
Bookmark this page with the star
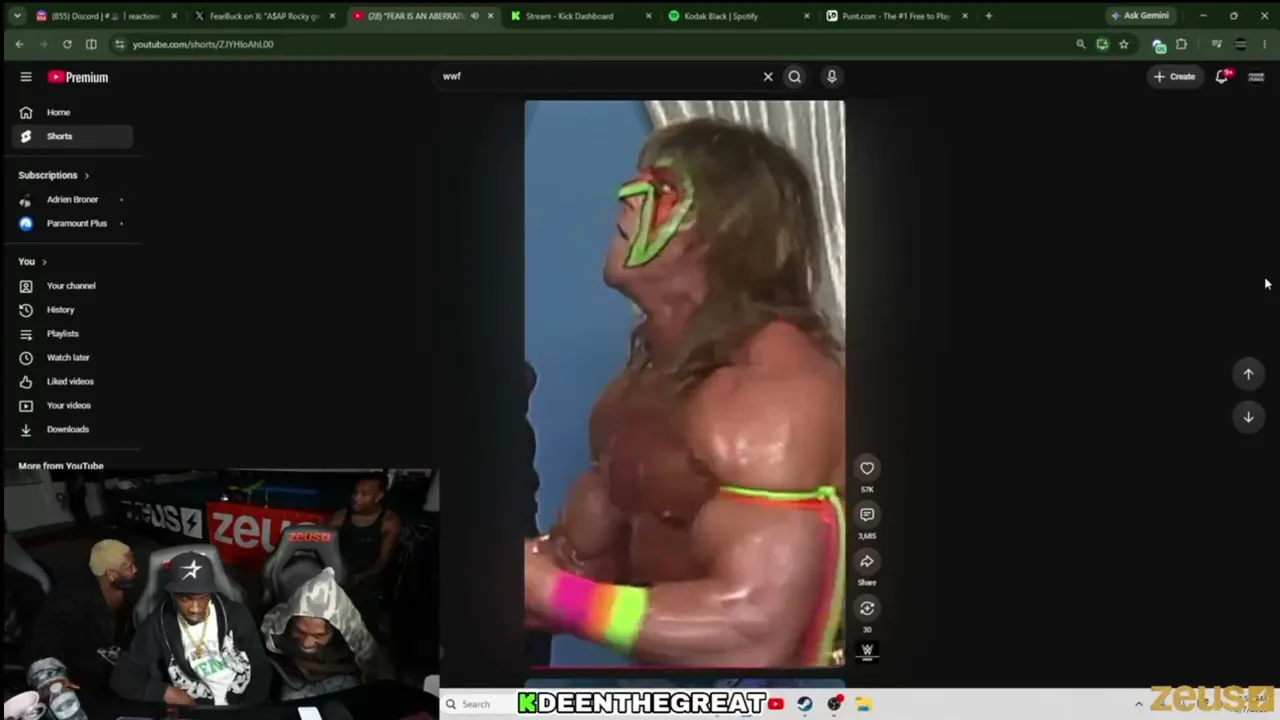pyautogui.click(x=1124, y=44)
